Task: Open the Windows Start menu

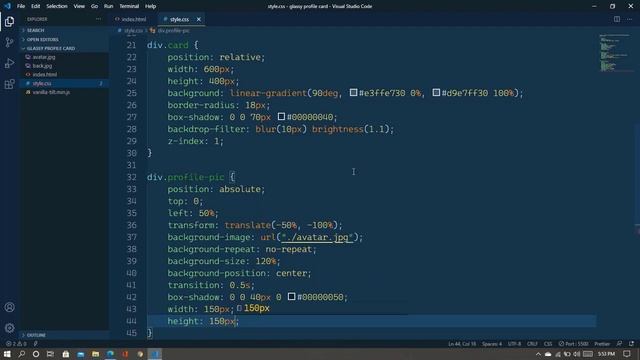Action: click(x=7, y=354)
